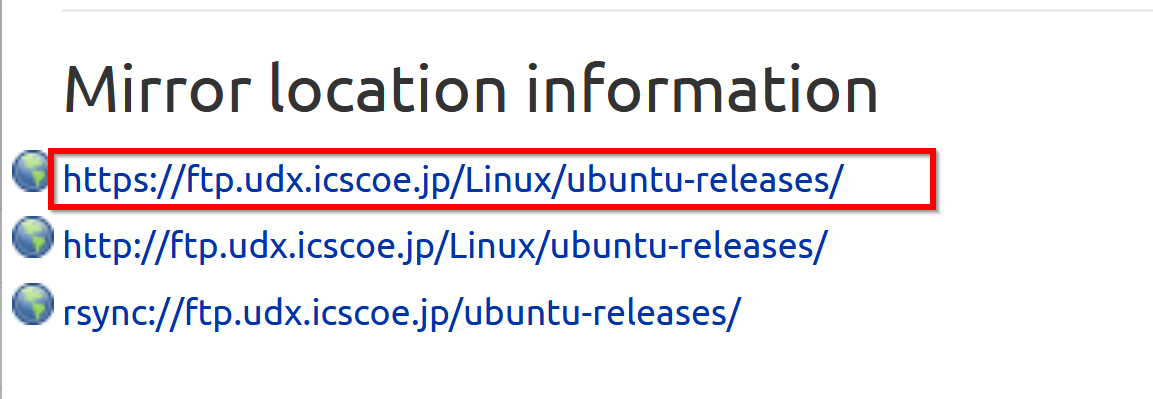Choose the rsync protocol mirror address
This screenshot has height=399, width=1153.
[x=402, y=313]
